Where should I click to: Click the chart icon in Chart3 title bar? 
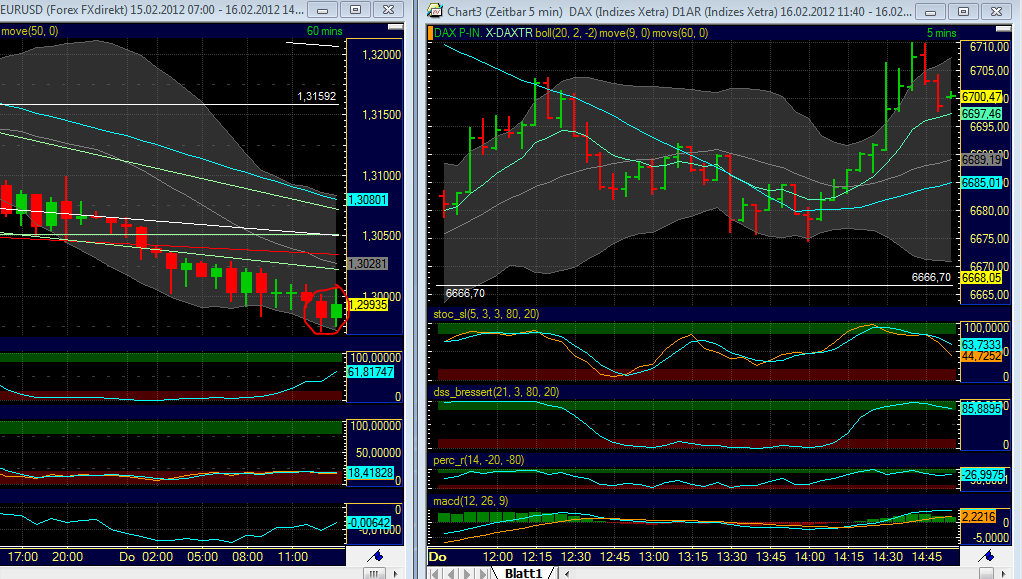click(433, 12)
